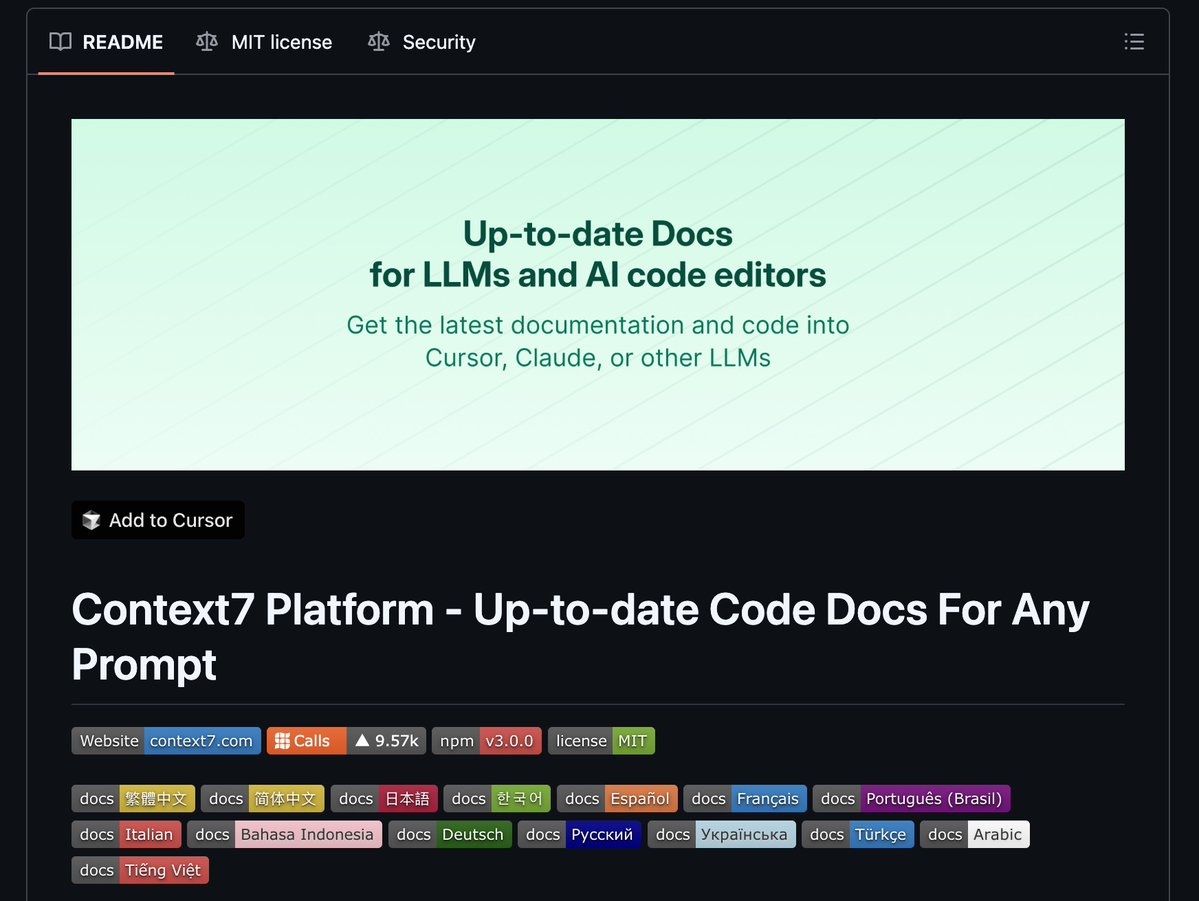The image size is (1199, 901).
Task: Open the npm v3.0.0 badge
Action: (486, 740)
